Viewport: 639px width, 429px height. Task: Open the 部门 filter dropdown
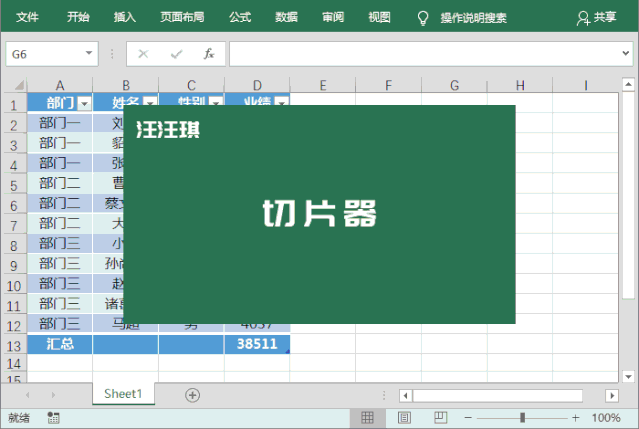84,103
